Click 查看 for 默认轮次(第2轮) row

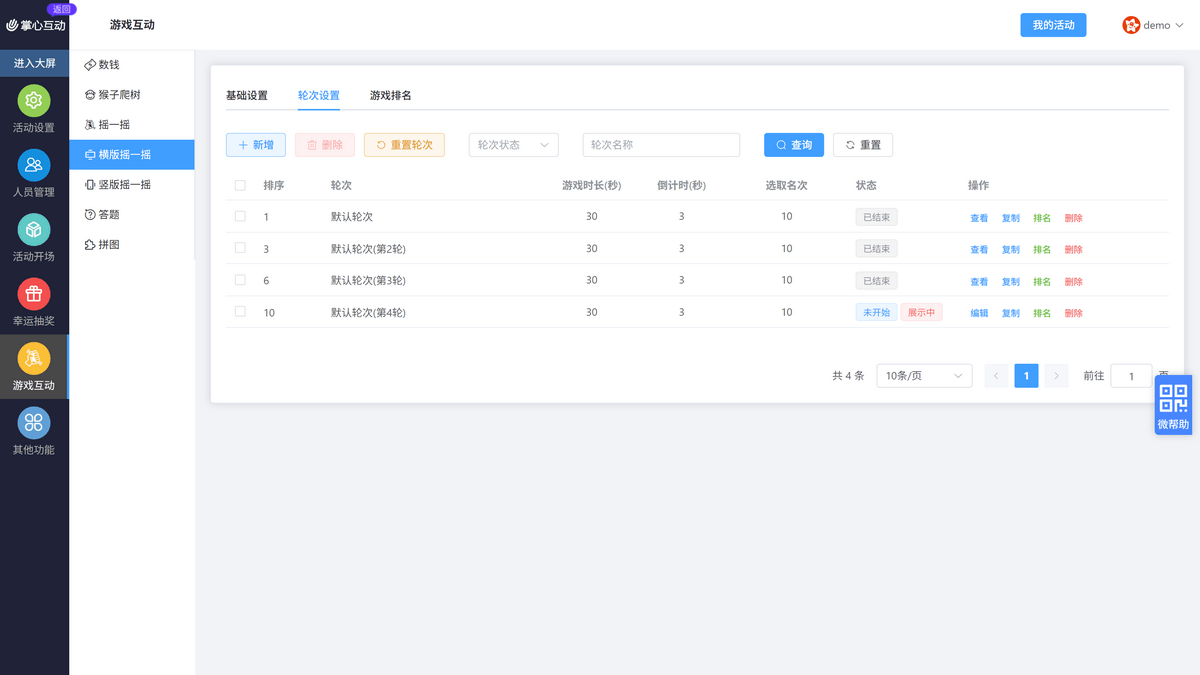(979, 250)
